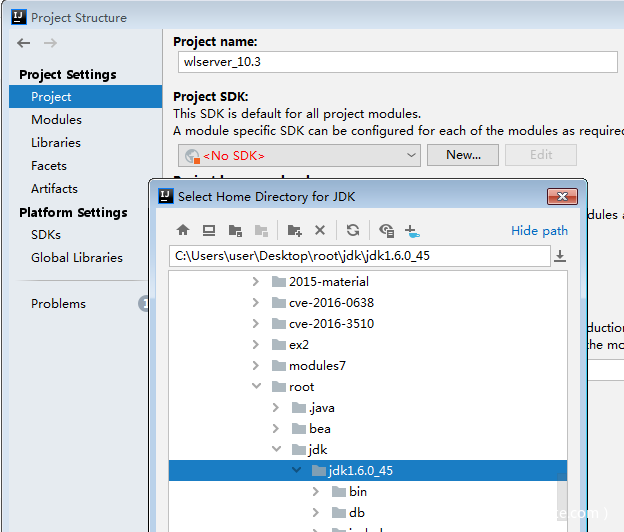Collapse the root folder node
Viewport: 624px width, 532px height.
[x=257, y=386]
